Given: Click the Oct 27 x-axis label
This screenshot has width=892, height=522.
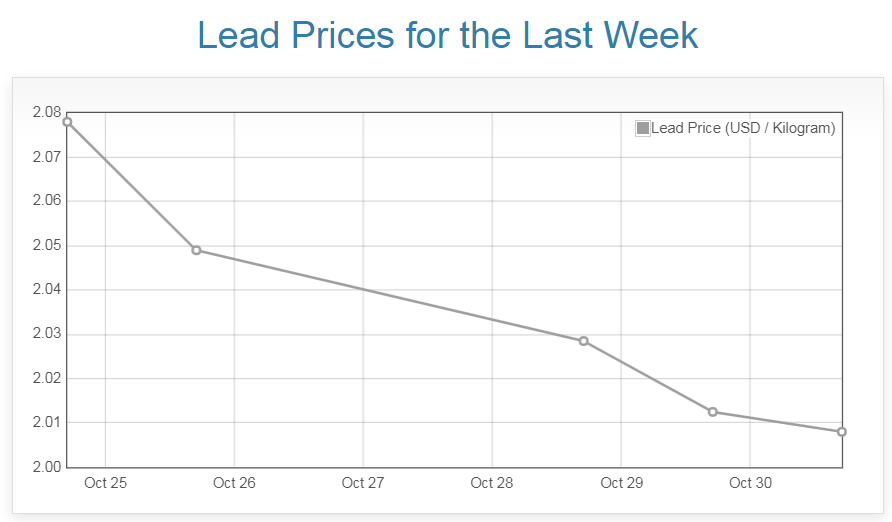Looking at the screenshot, I should pos(363,483).
